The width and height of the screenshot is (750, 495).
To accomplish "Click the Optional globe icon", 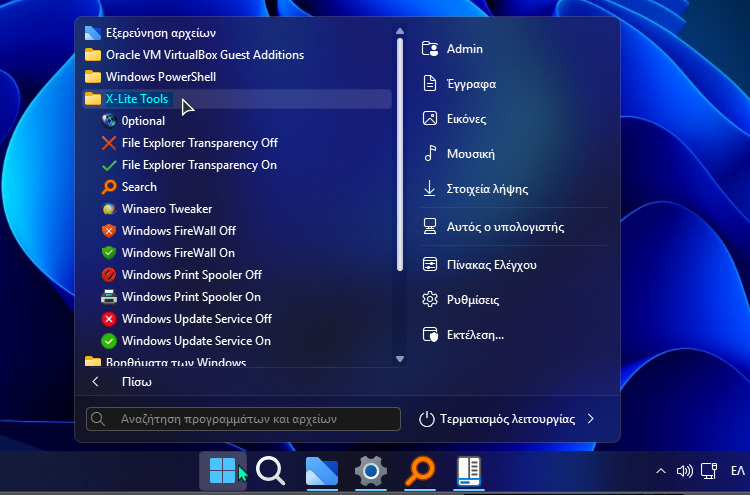I will tap(109, 121).
